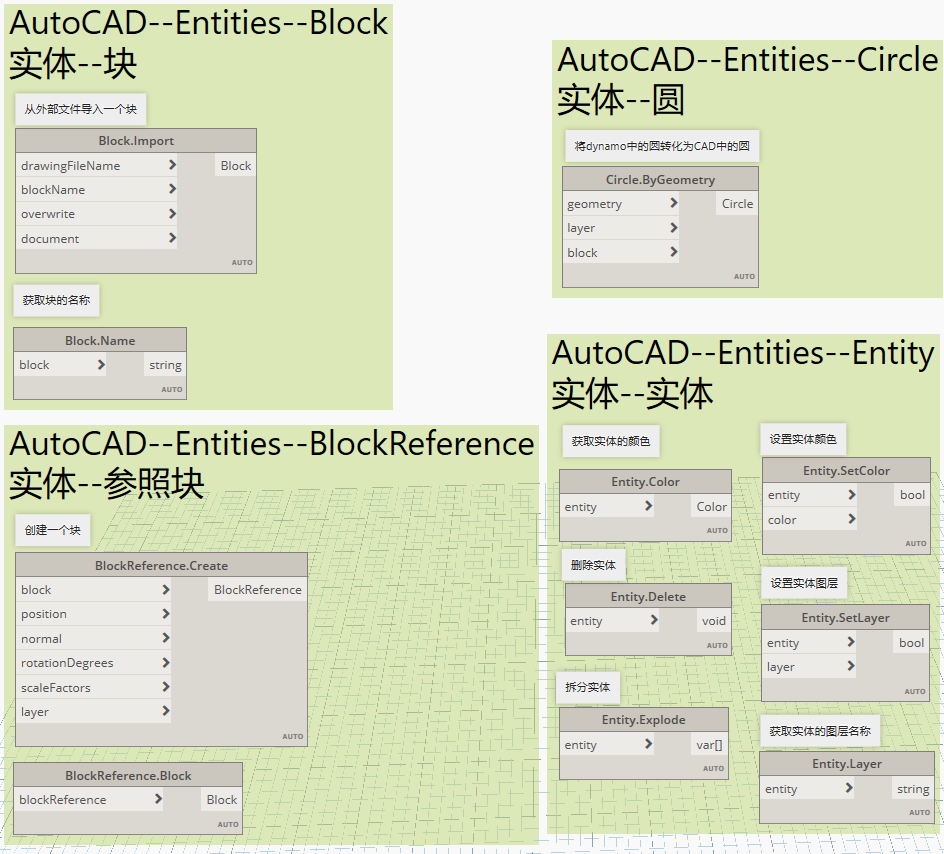Screen dimensions: 944x854
Task: Click the string output port on Block.Name
Action: click(164, 364)
